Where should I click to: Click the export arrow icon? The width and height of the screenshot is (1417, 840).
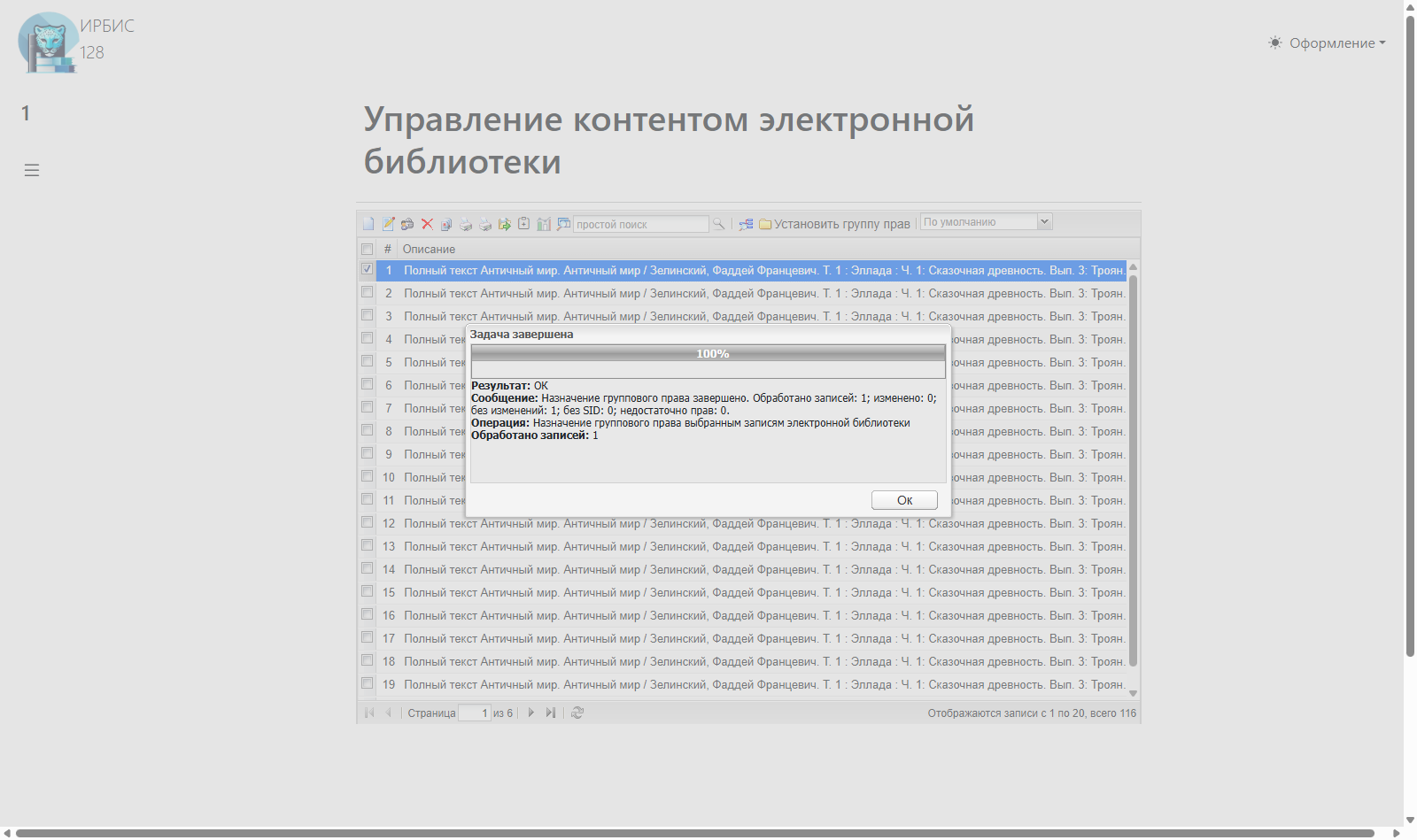[505, 224]
